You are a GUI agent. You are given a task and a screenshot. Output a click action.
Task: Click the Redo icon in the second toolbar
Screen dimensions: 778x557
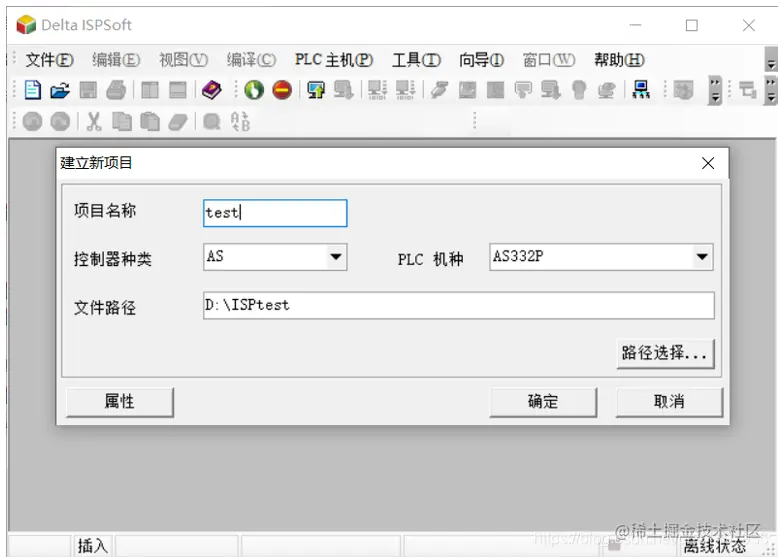pos(60,122)
